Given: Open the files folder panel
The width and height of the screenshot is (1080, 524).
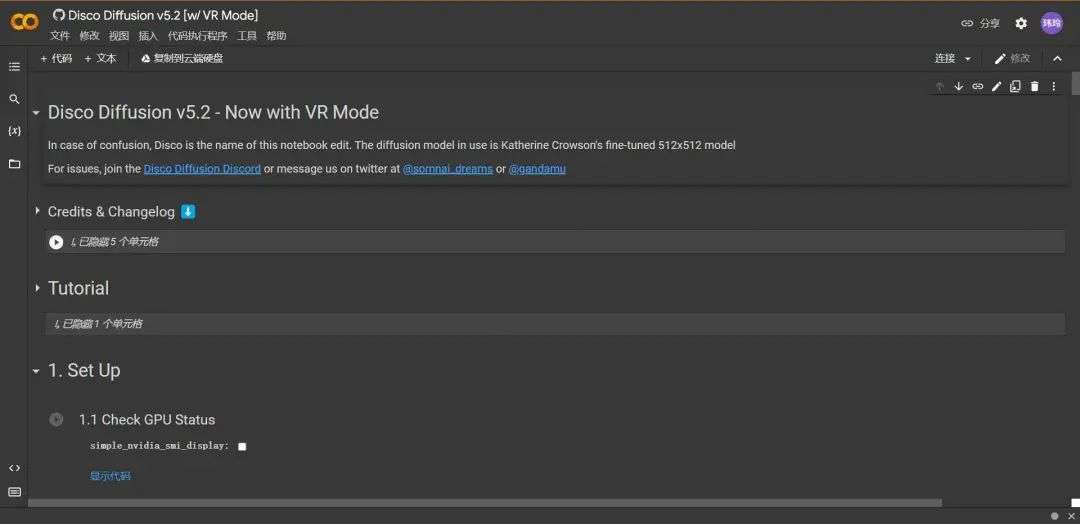Looking at the screenshot, I should [x=14, y=164].
